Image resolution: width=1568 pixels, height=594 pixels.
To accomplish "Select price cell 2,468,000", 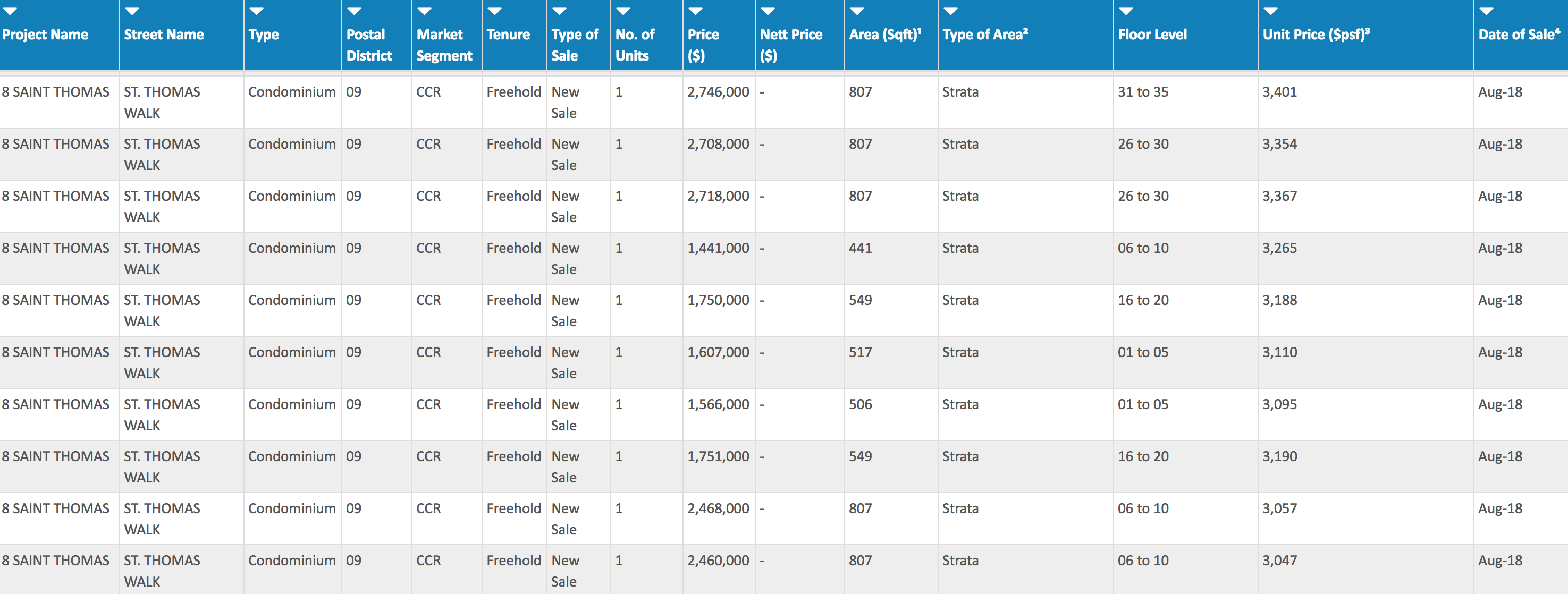I will coord(718,508).
